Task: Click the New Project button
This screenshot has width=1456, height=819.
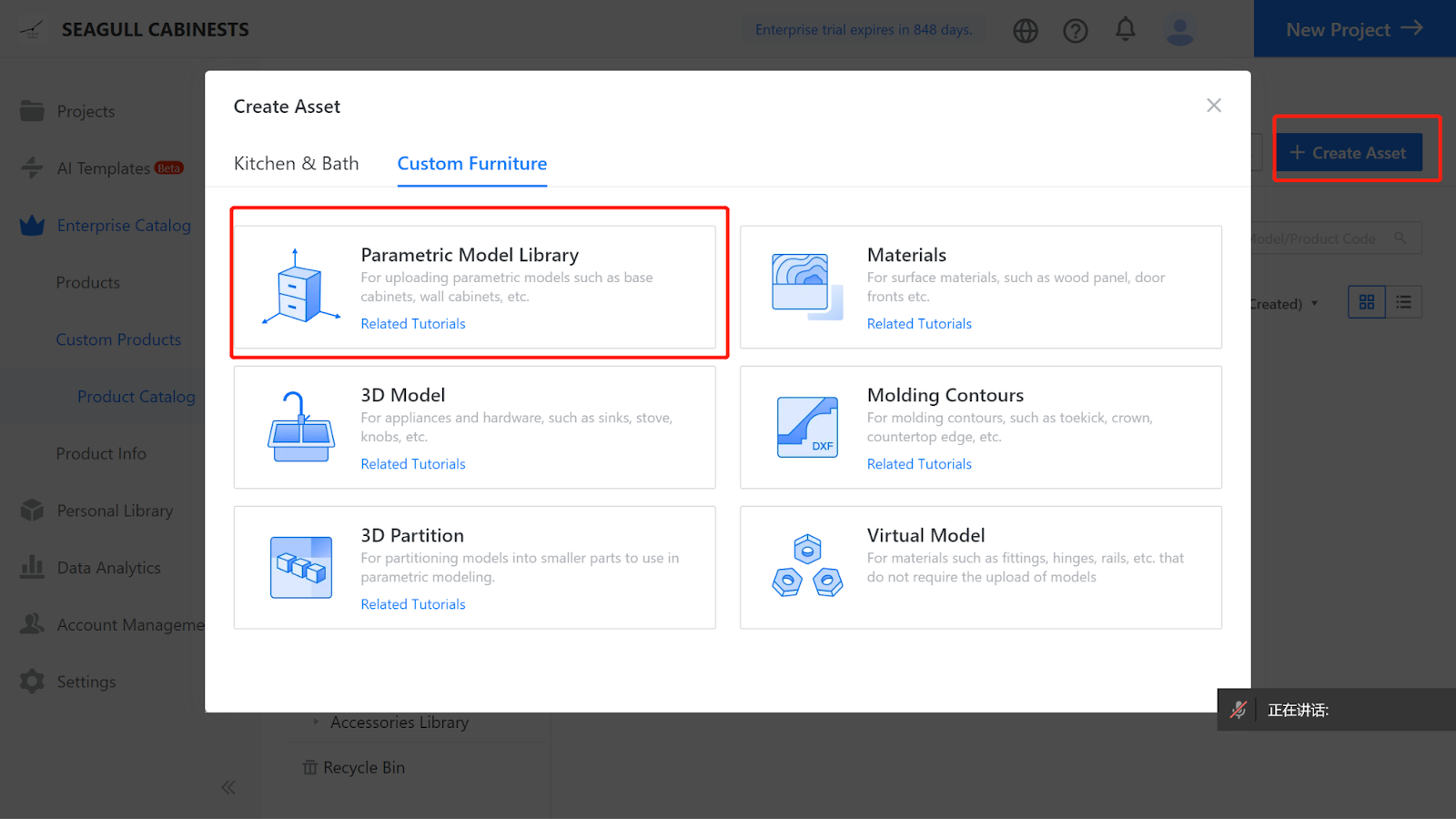Action: 1353,29
